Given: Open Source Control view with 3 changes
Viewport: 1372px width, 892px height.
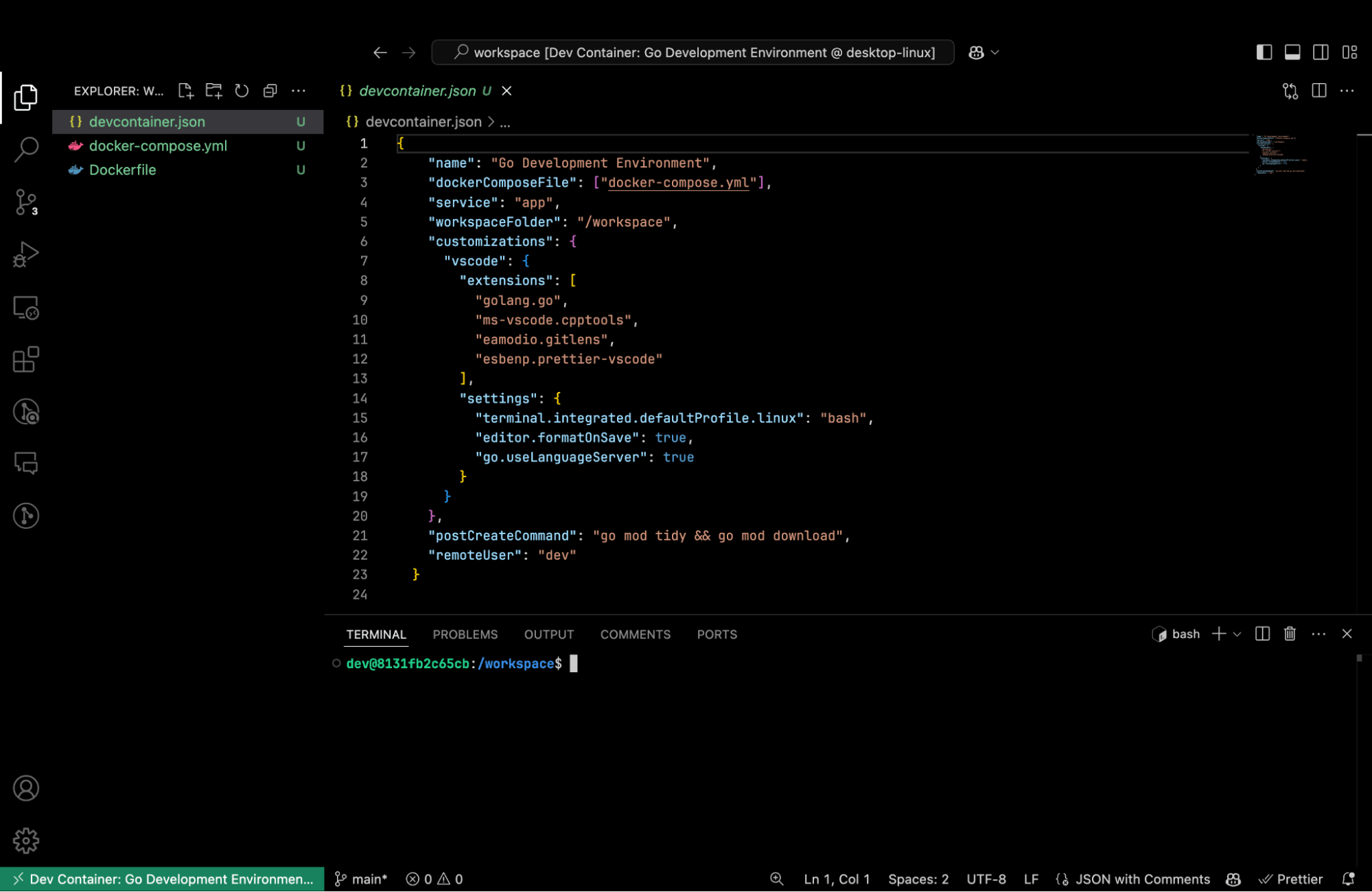Looking at the screenshot, I should [26, 203].
